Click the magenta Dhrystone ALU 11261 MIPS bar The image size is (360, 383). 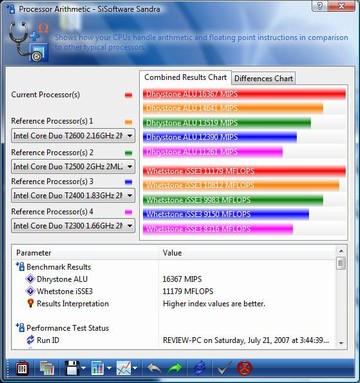(213, 152)
